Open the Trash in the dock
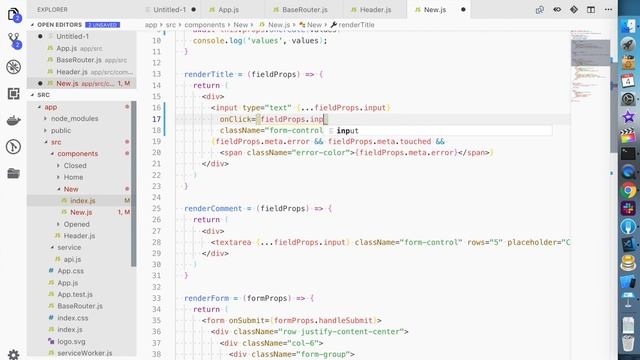Viewport: 640px width, 360px height. [x=629, y=342]
